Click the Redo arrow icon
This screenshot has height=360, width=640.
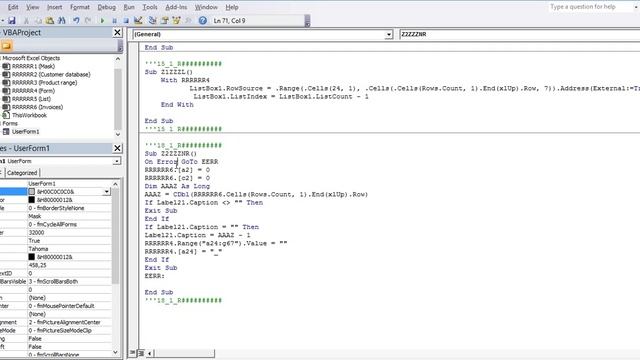coord(88,20)
